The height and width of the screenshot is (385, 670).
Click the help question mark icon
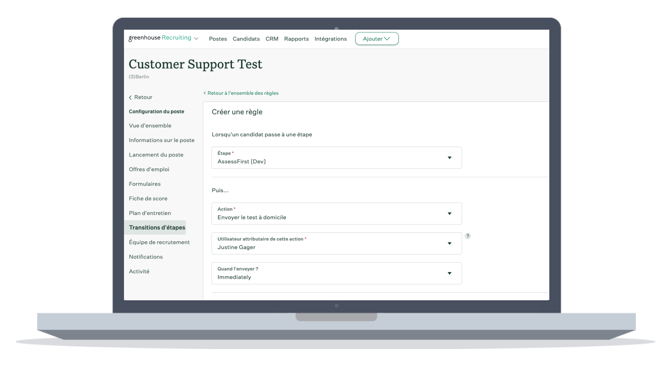[467, 236]
